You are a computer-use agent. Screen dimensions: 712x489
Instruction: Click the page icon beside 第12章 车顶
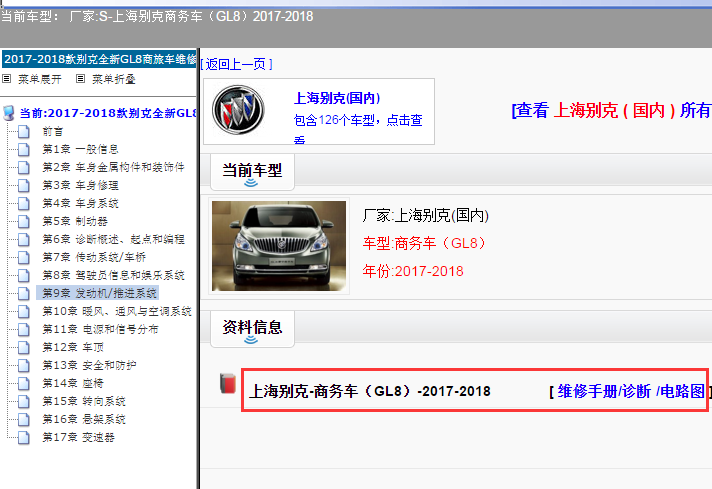24,347
